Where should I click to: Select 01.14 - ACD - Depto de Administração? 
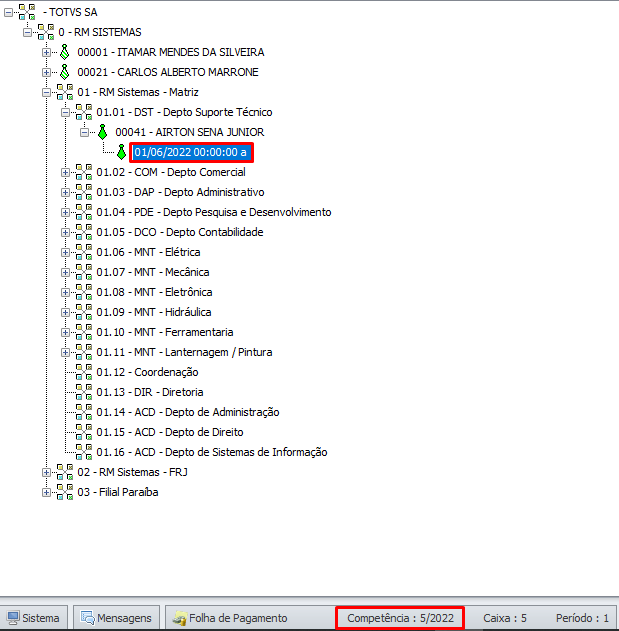[x=188, y=412]
